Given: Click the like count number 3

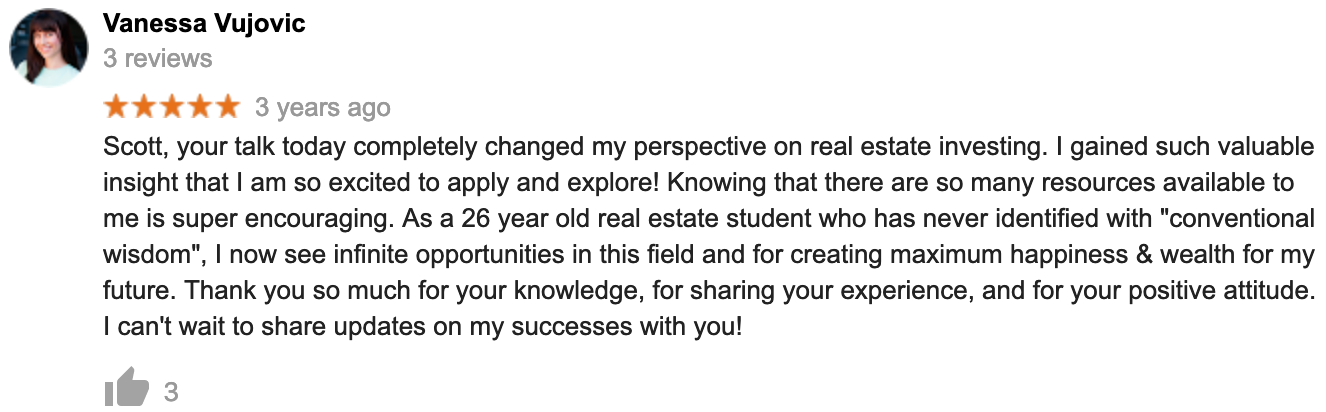Looking at the screenshot, I should click(171, 391).
